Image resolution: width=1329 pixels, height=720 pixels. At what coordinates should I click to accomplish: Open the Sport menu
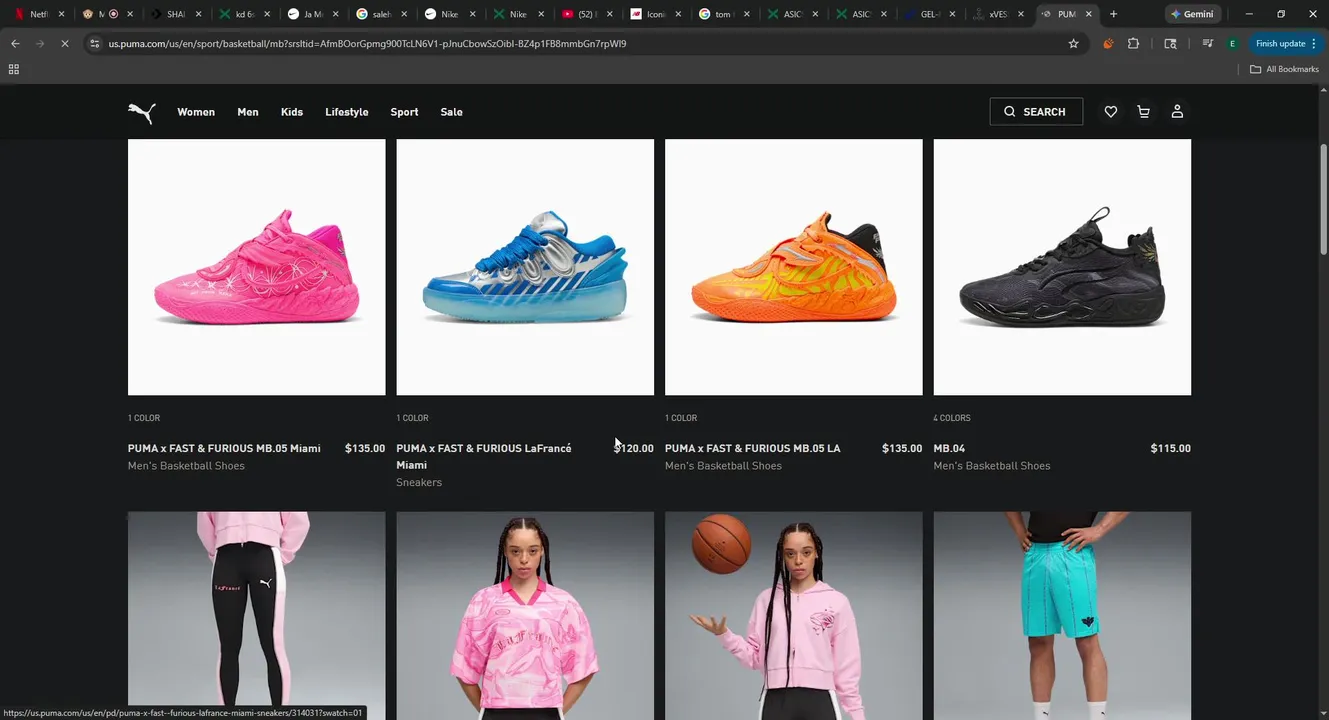click(404, 112)
